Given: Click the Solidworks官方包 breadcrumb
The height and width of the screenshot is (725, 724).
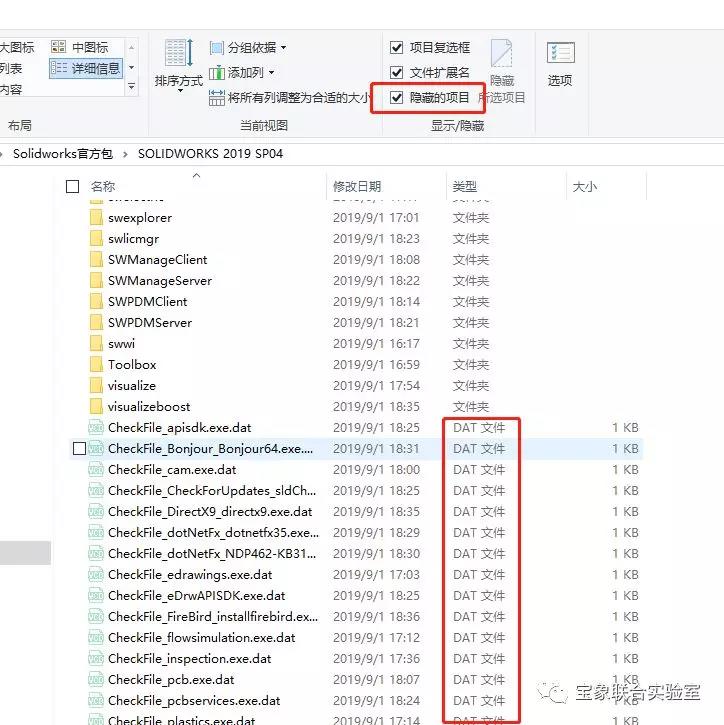Looking at the screenshot, I should click(x=63, y=154).
